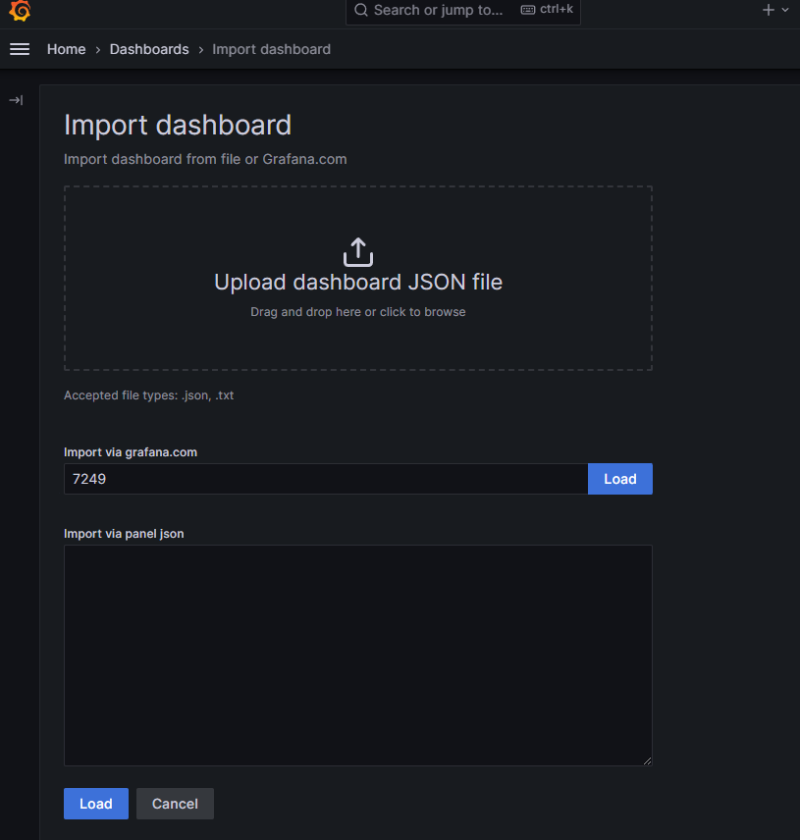The image size is (800, 840).
Task: Click the plus icon in top bar
Action: (768, 10)
